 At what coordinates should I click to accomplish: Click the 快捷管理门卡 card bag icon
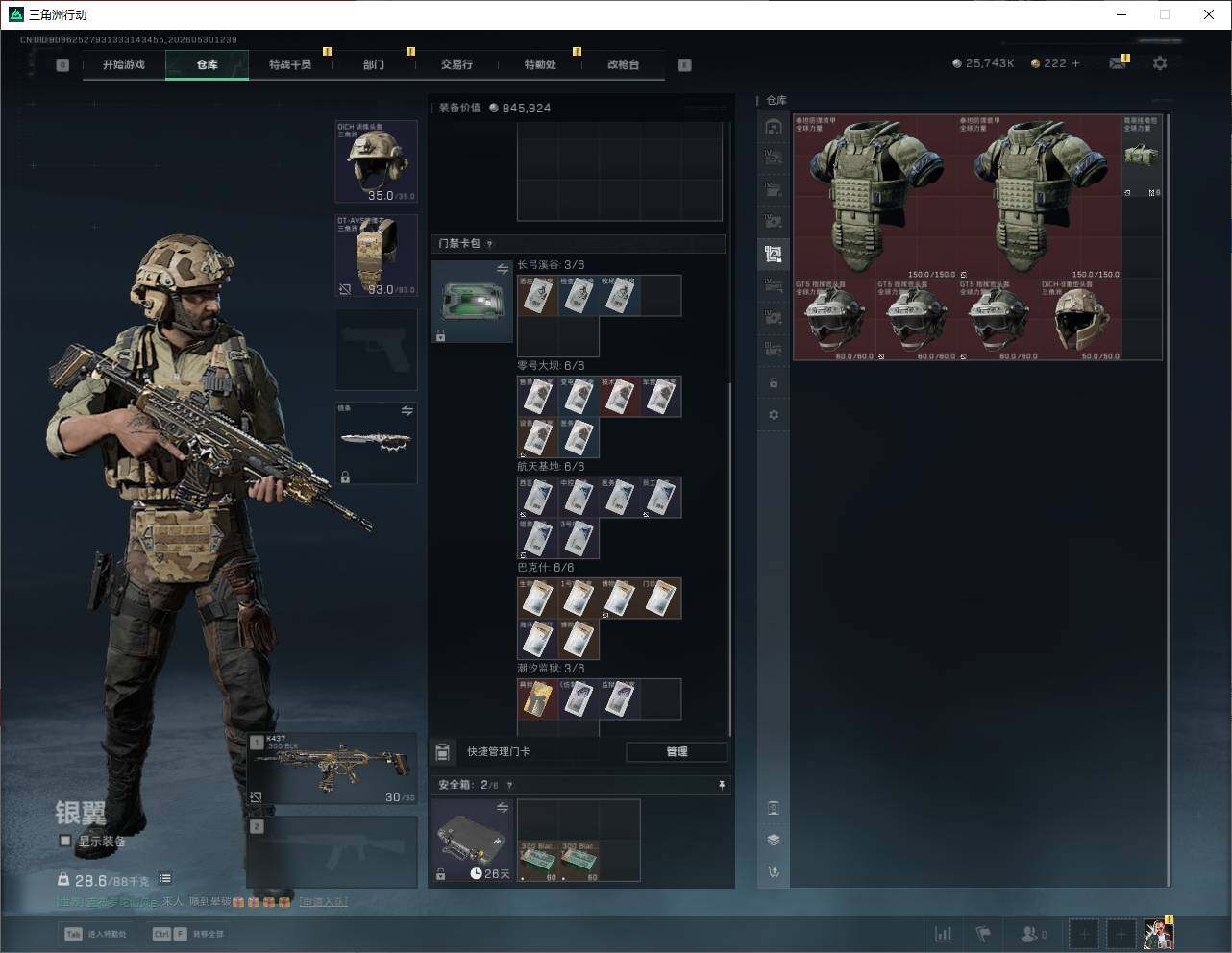point(443,751)
